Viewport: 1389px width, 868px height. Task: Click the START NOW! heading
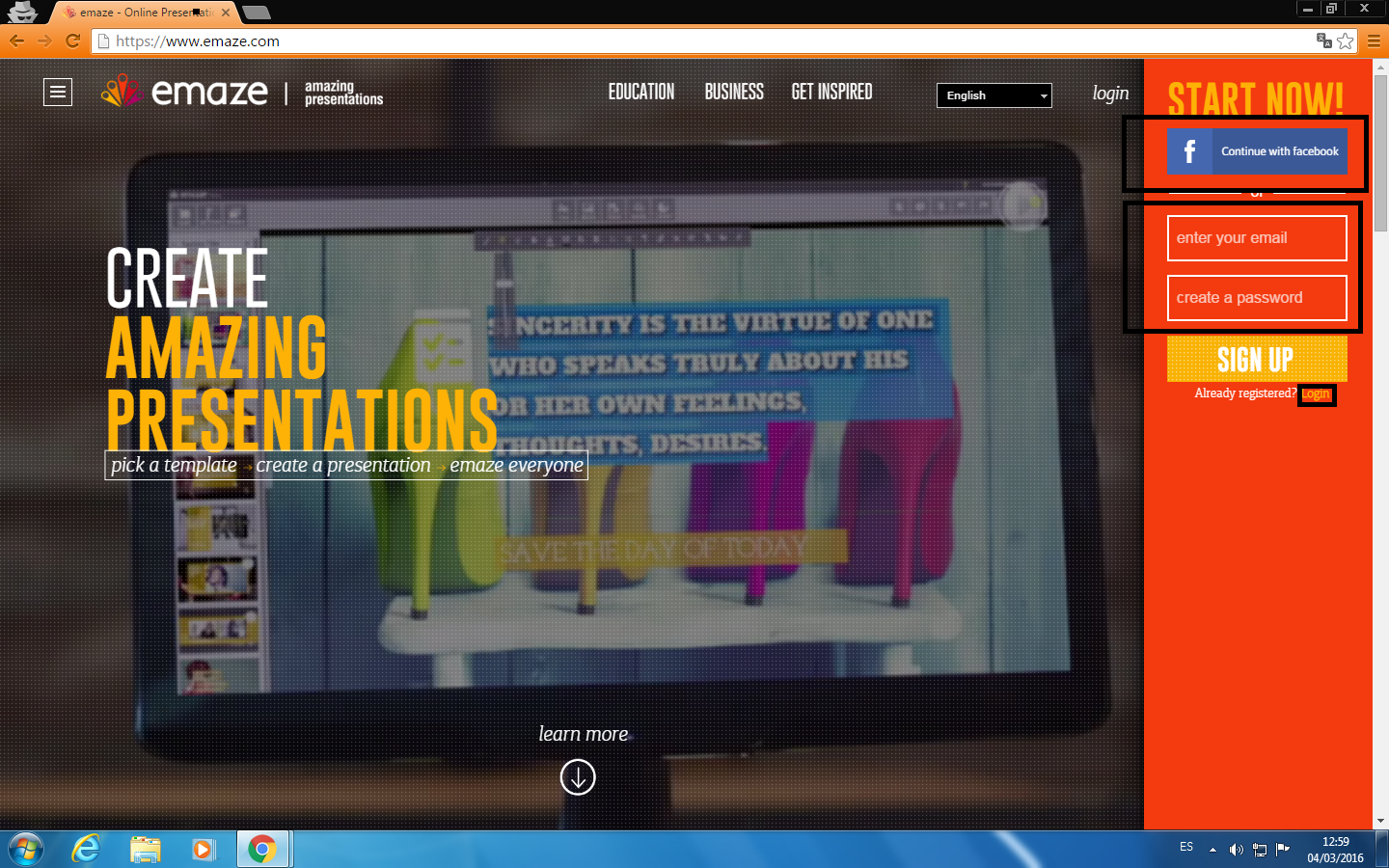click(x=1256, y=99)
